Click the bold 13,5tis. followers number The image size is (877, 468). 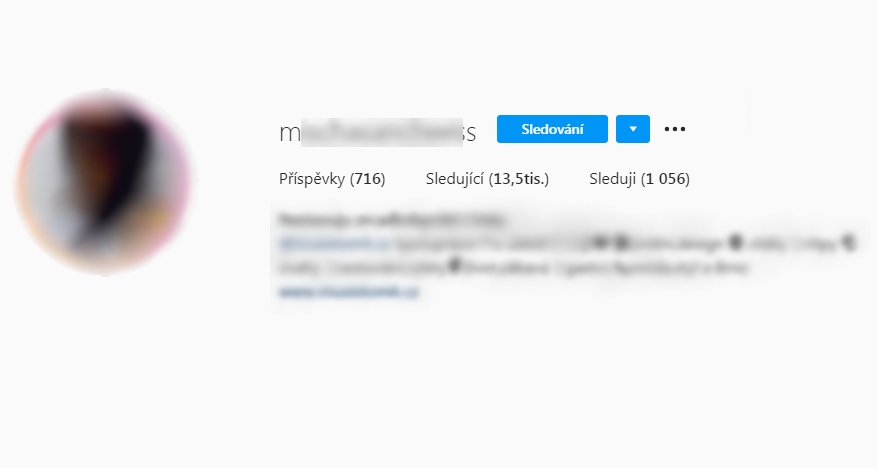[519, 179]
